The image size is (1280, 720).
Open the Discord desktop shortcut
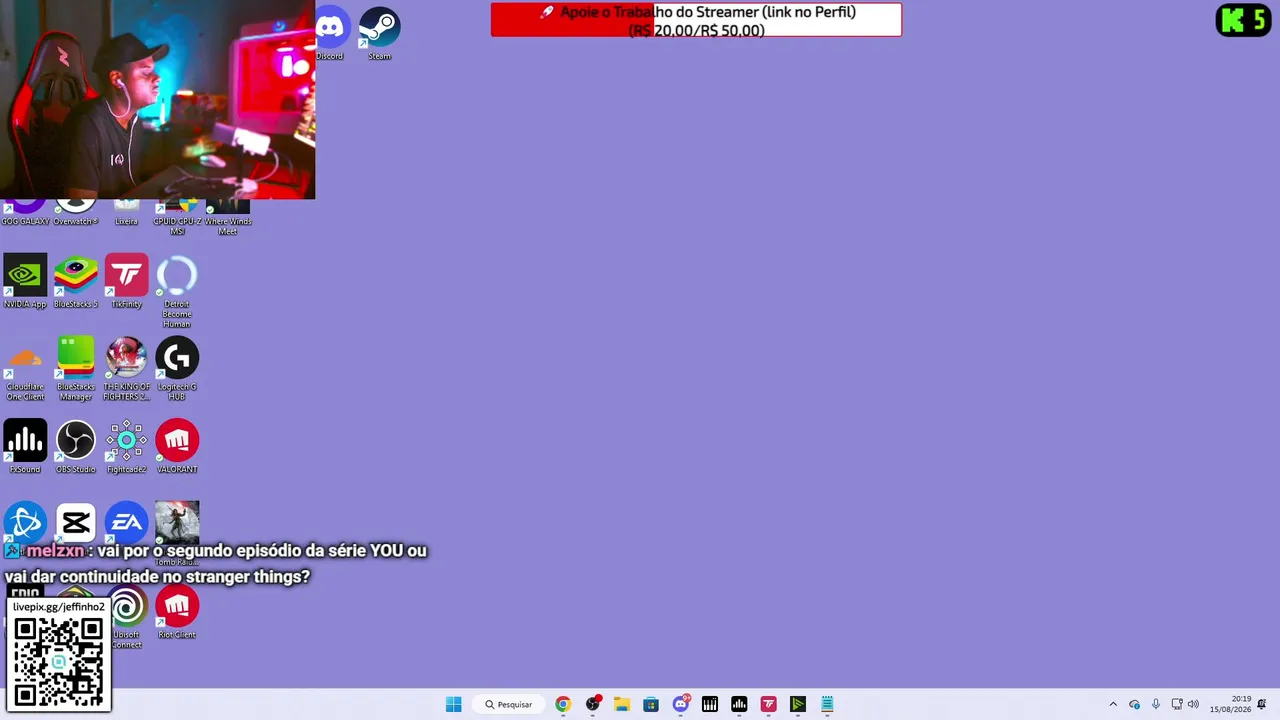pos(331,27)
